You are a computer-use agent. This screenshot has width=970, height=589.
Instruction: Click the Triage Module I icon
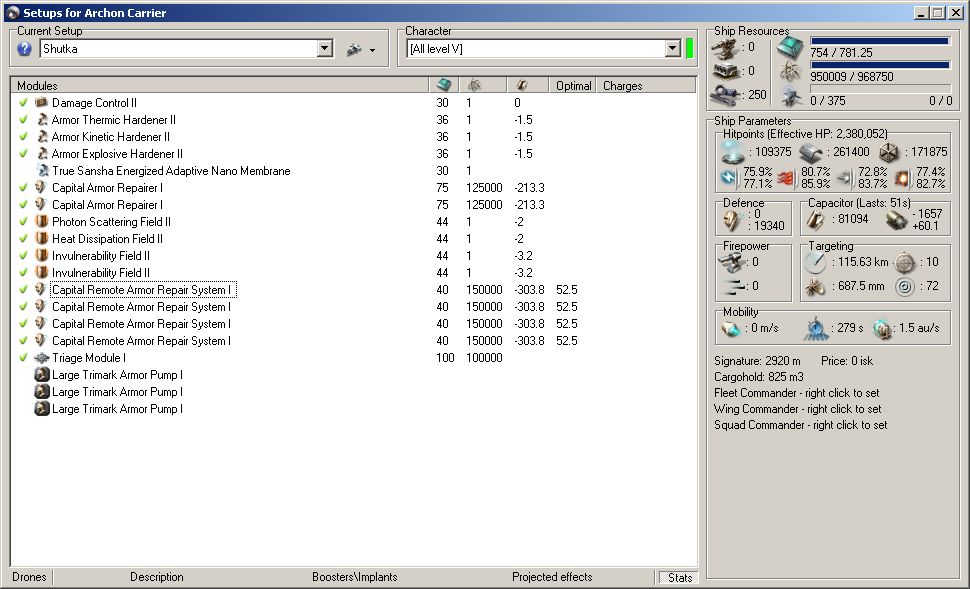pos(42,358)
